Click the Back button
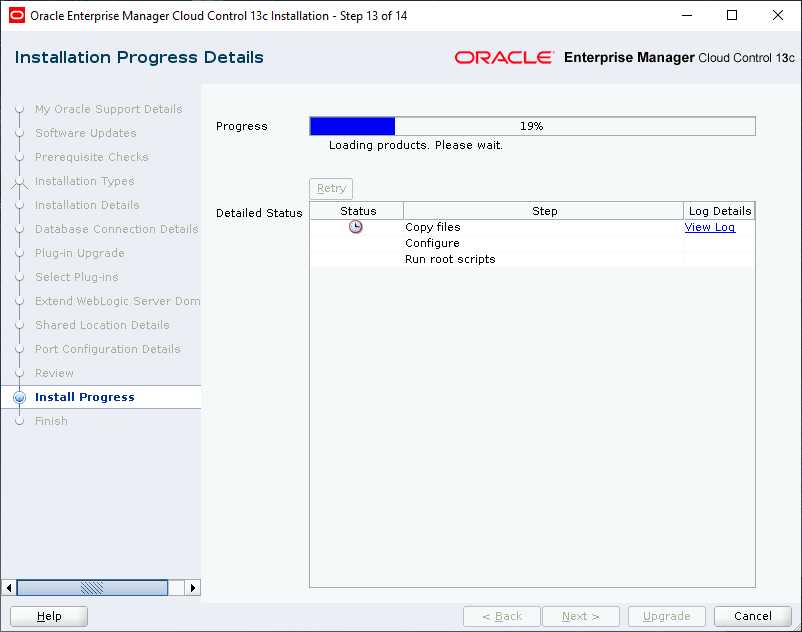 tap(502, 616)
